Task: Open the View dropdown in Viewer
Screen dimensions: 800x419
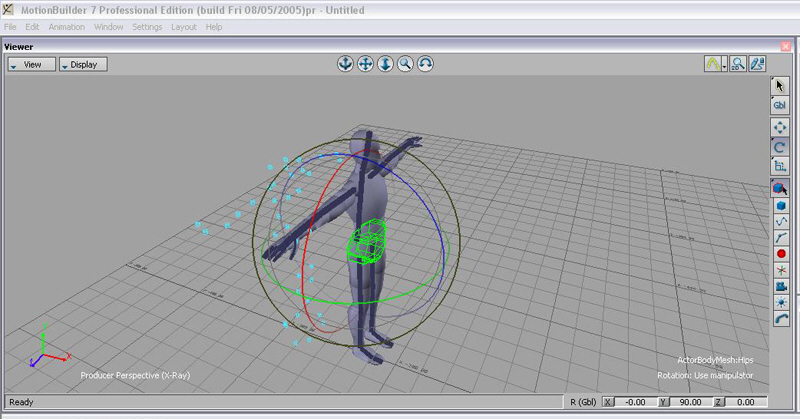Action: 30,64
